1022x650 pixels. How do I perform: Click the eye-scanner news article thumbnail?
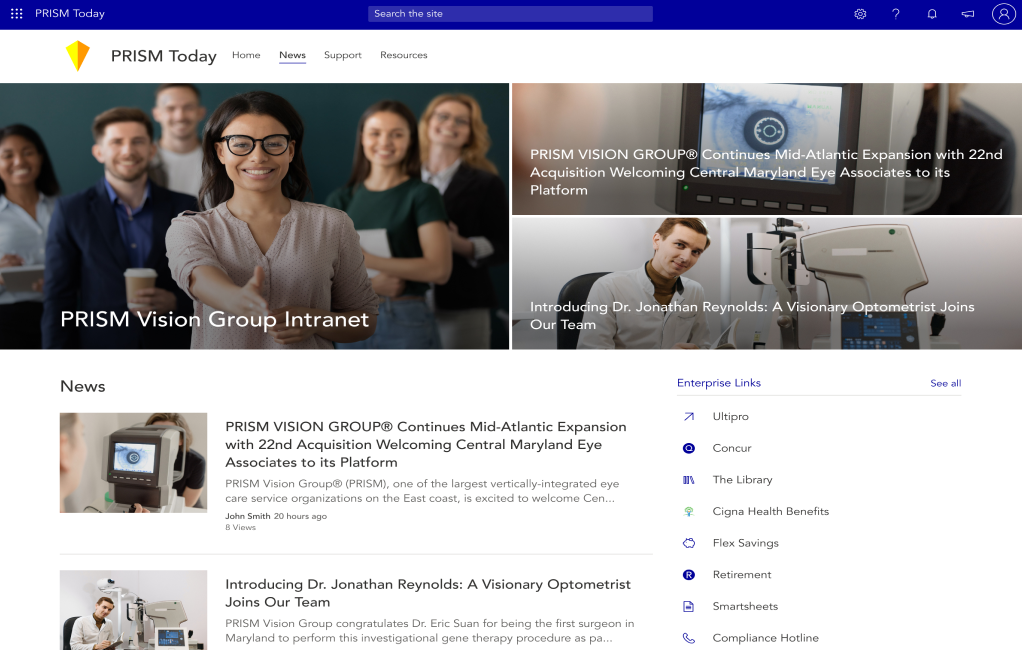point(134,463)
